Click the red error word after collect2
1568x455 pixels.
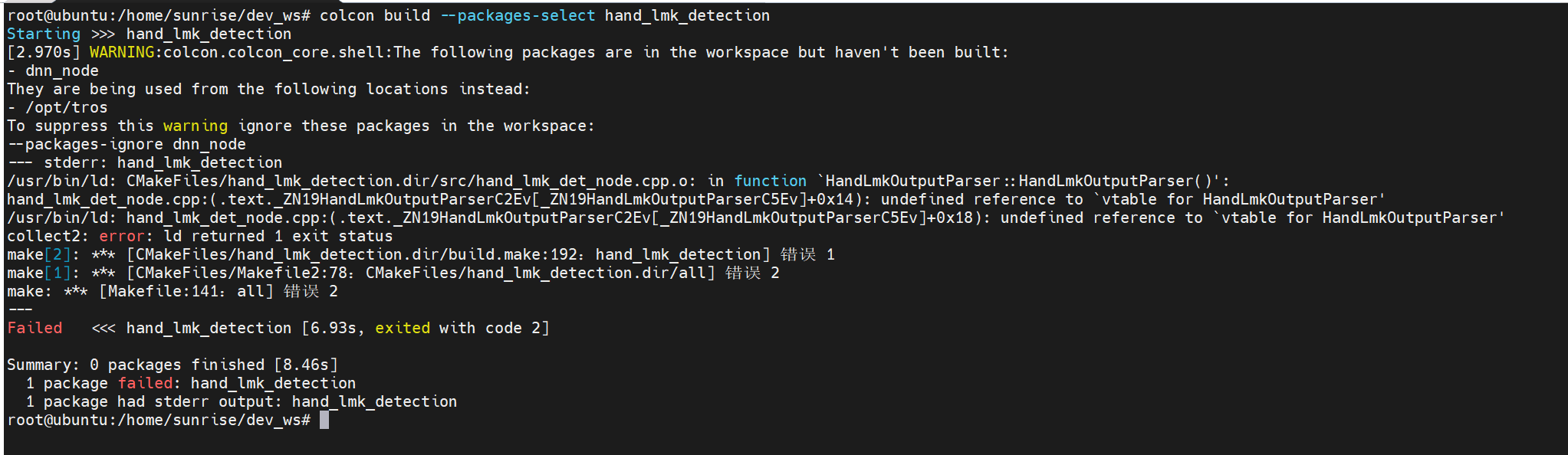(x=121, y=236)
